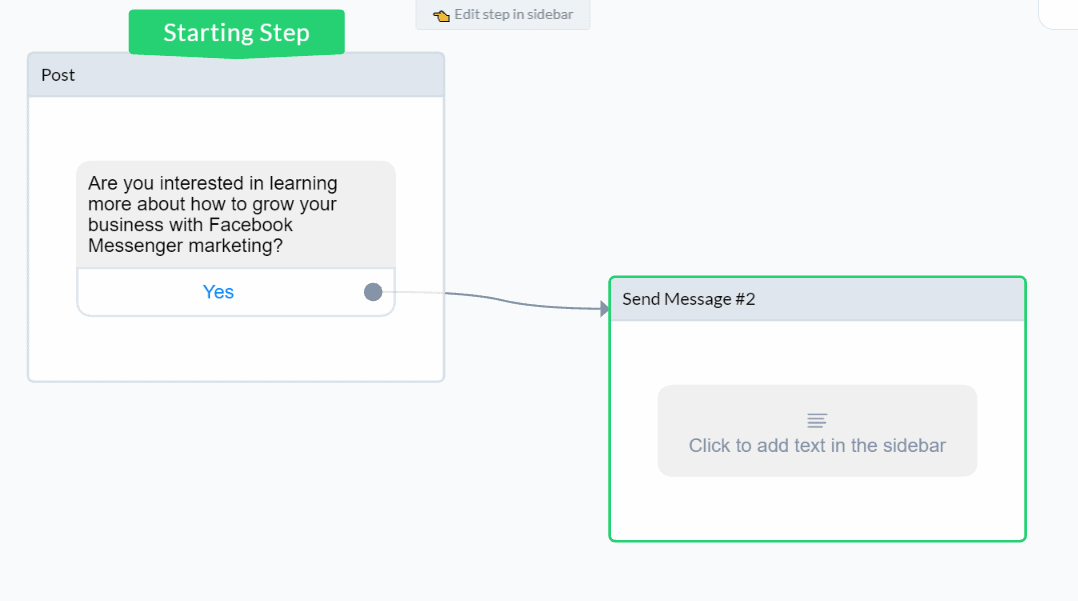Open the Facebook Messenger marketing question bubble

pyautogui.click(x=236, y=214)
